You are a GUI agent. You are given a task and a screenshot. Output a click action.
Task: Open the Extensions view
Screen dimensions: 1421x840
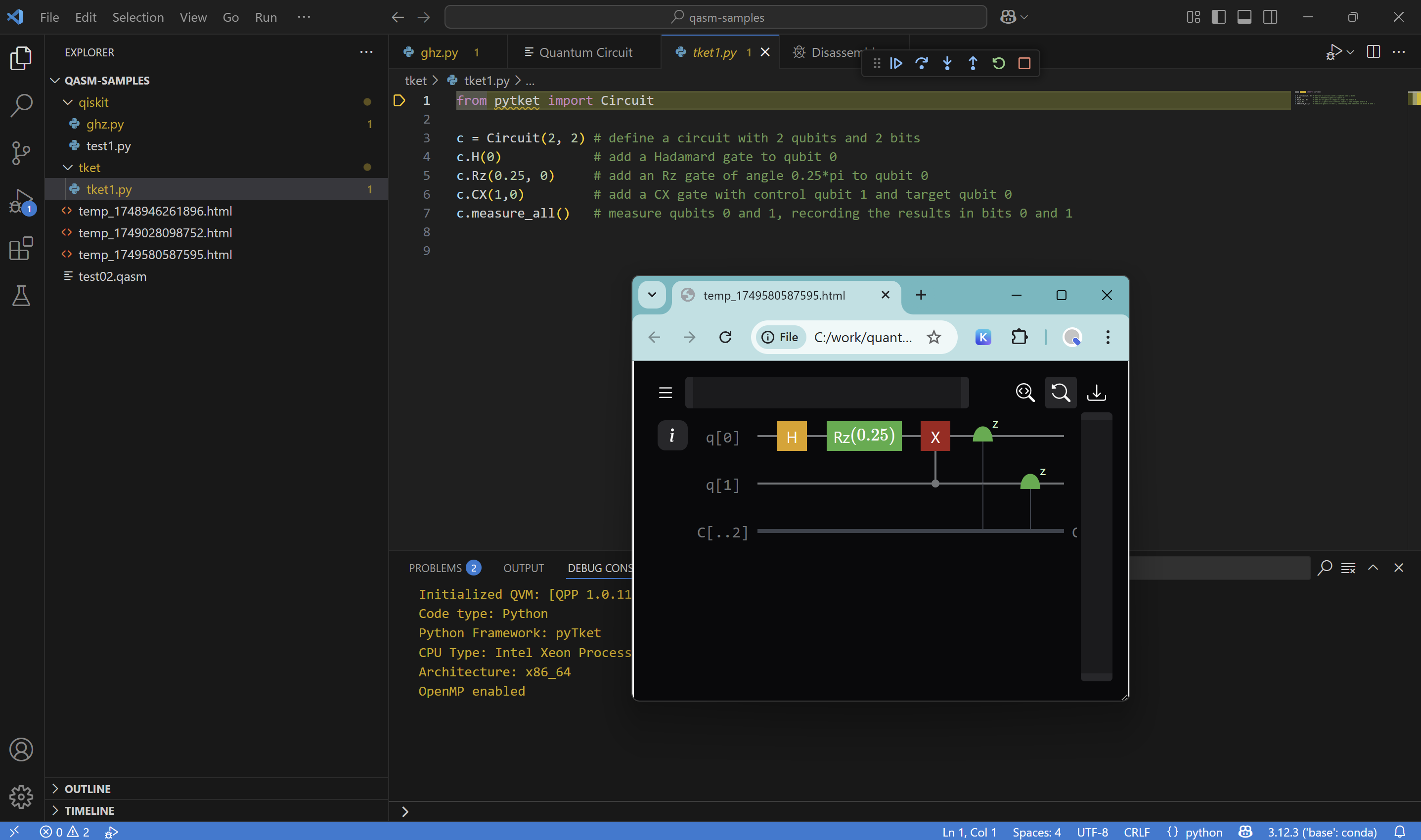(x=21, y=249)
